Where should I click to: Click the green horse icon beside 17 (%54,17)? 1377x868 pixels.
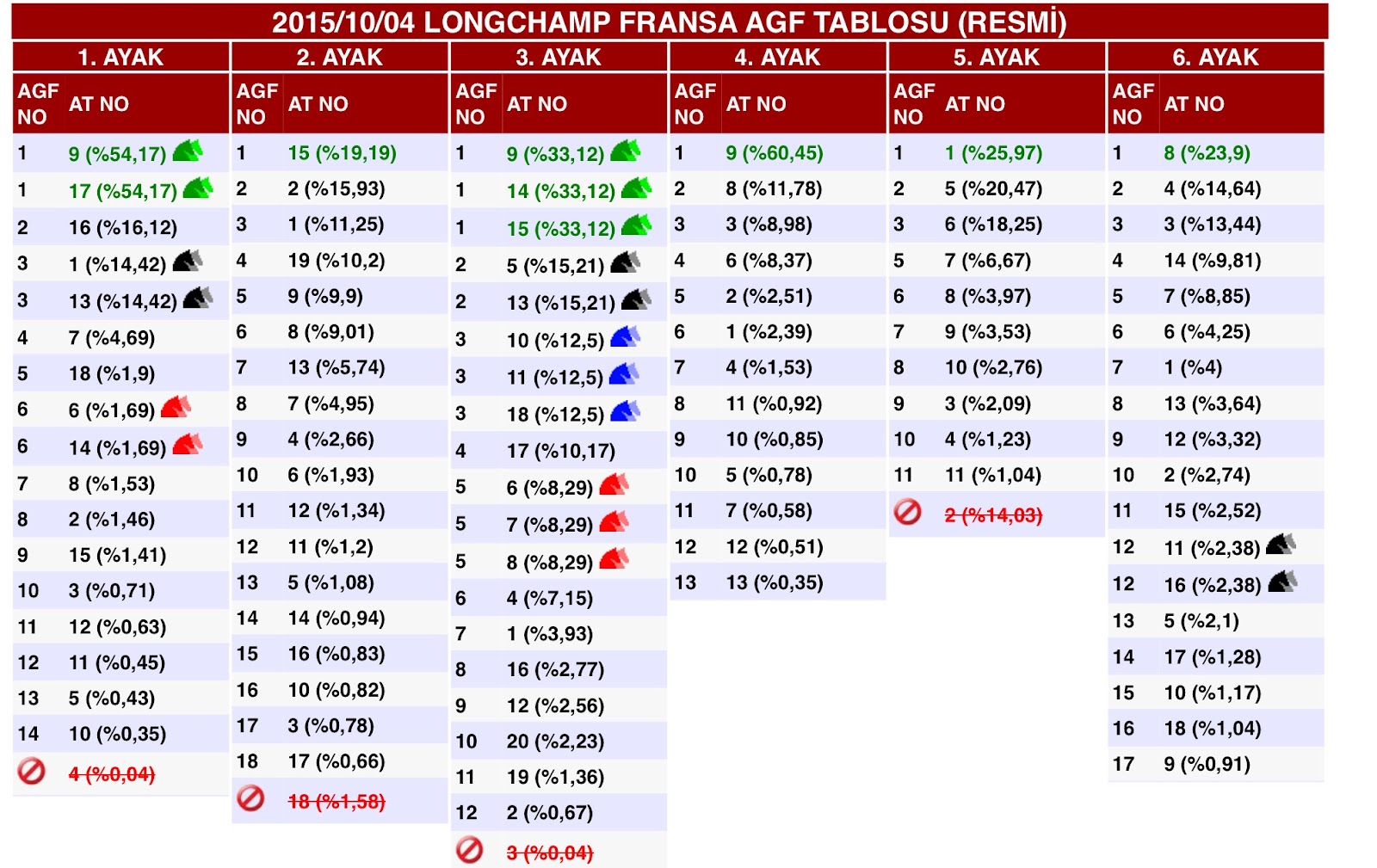pos(198,188)
